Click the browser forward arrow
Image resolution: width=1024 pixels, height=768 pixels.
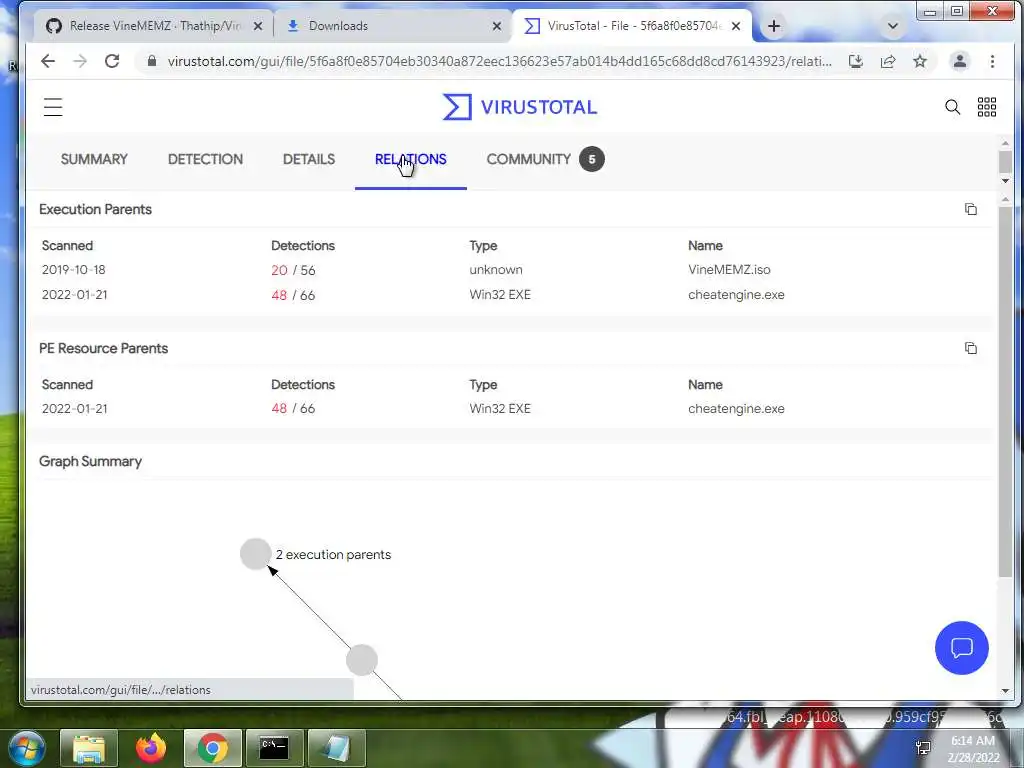(80, 61)
